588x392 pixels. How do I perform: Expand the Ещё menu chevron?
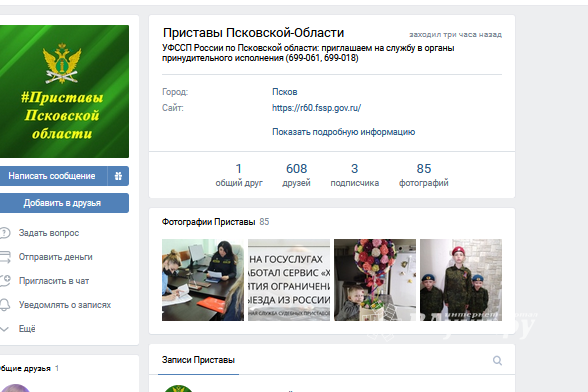(4, 329)
